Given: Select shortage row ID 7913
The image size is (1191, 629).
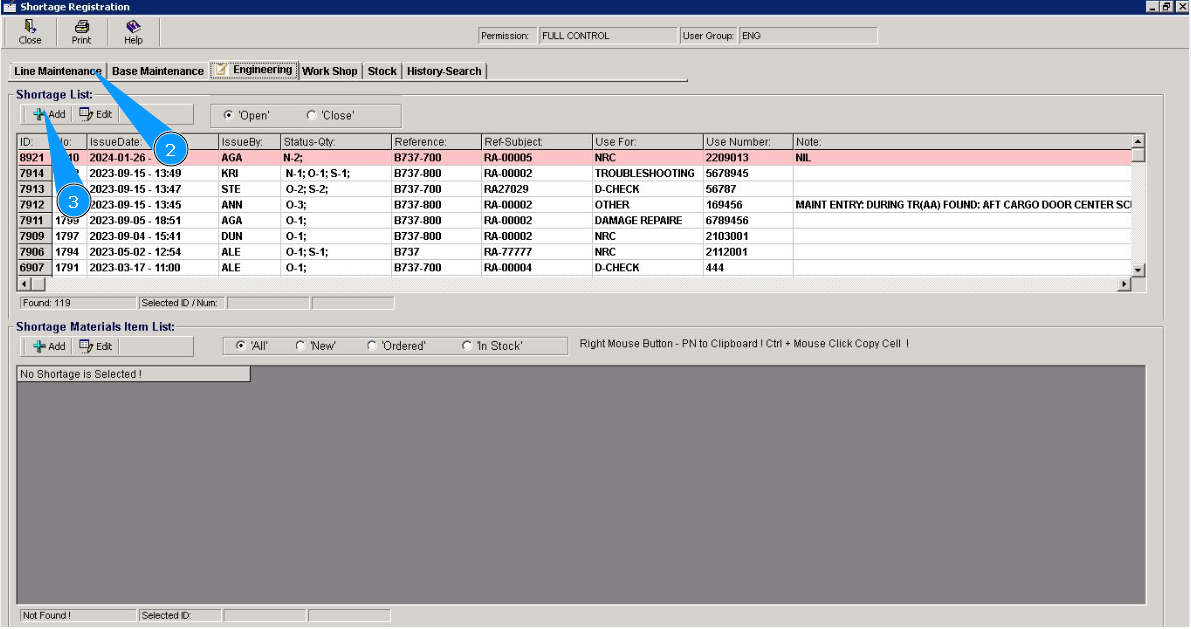Looking at the screenshot, I should tap(575, 189).
